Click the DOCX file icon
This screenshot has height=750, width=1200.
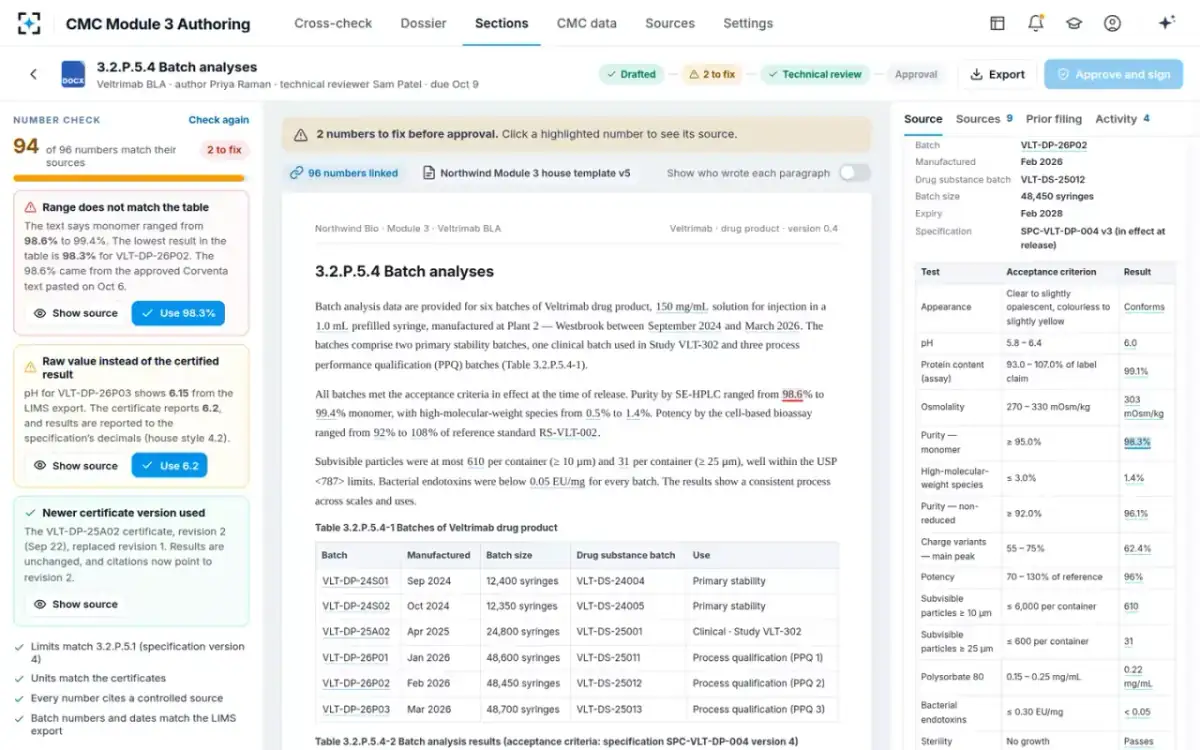[73, 75]
